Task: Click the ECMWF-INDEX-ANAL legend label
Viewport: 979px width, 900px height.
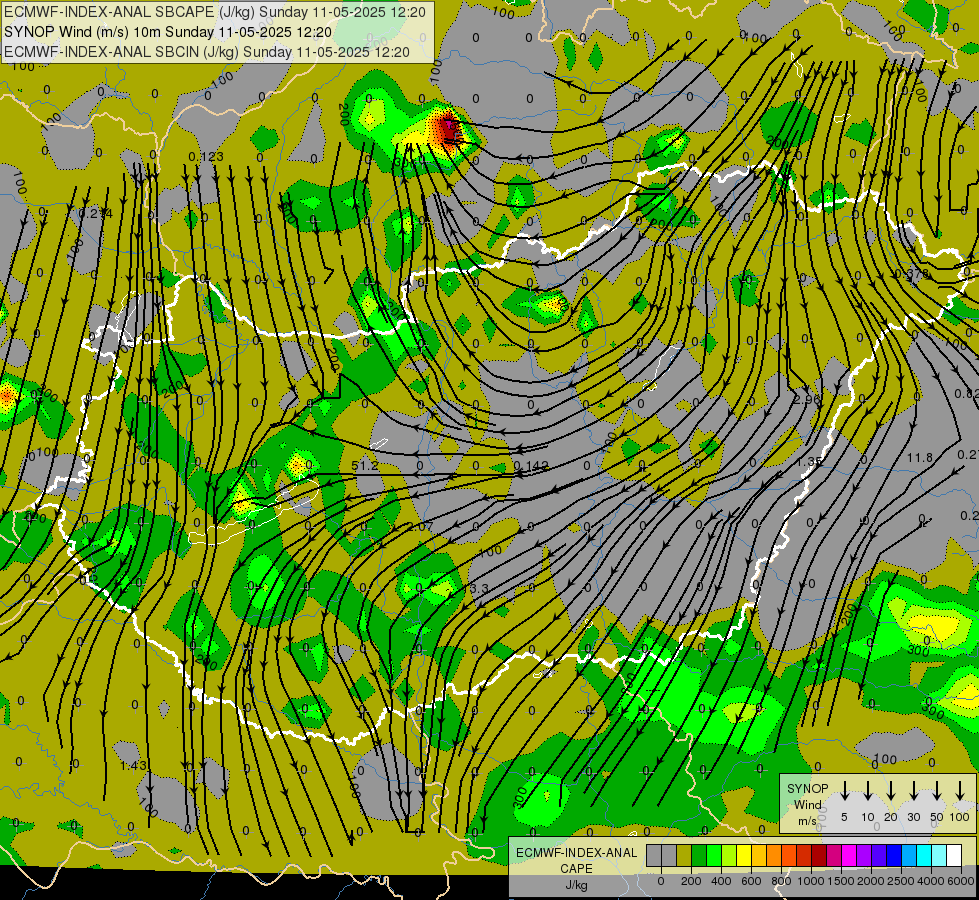Action: [x=576, y=853]
